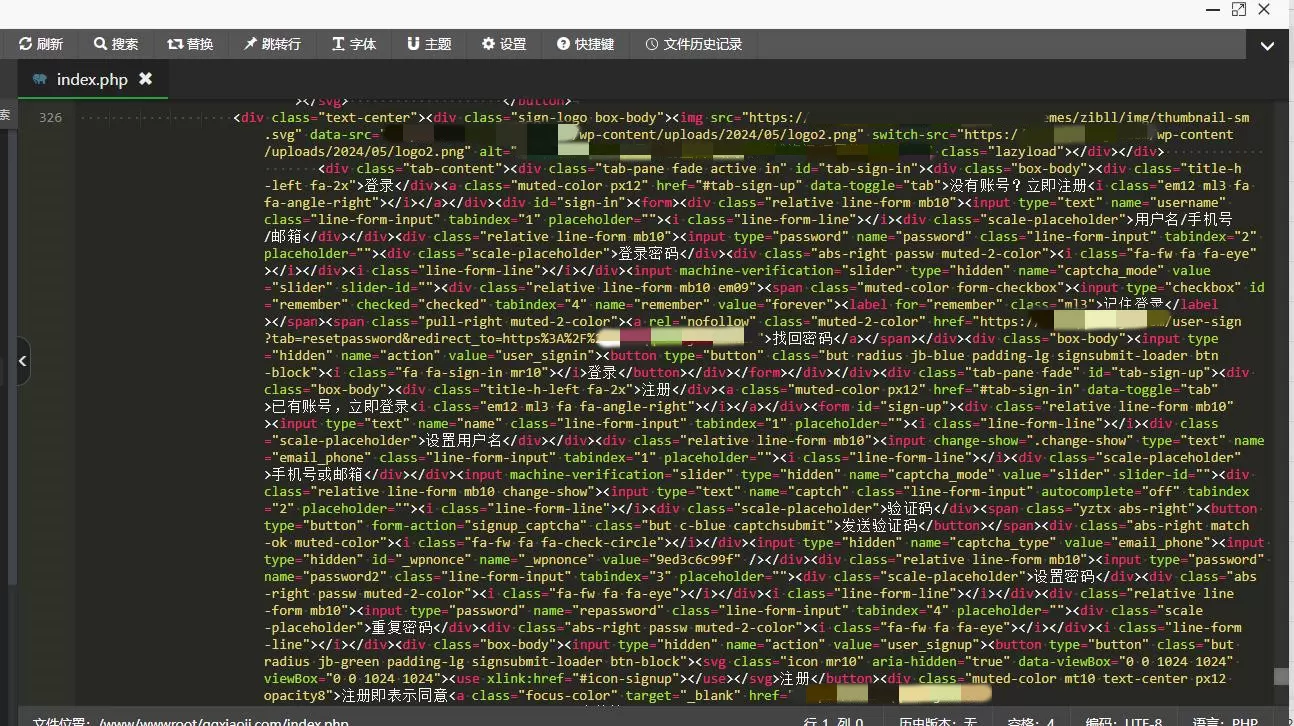Click the vertical scrollbar thumb of editor

(x=1281, y=677)
